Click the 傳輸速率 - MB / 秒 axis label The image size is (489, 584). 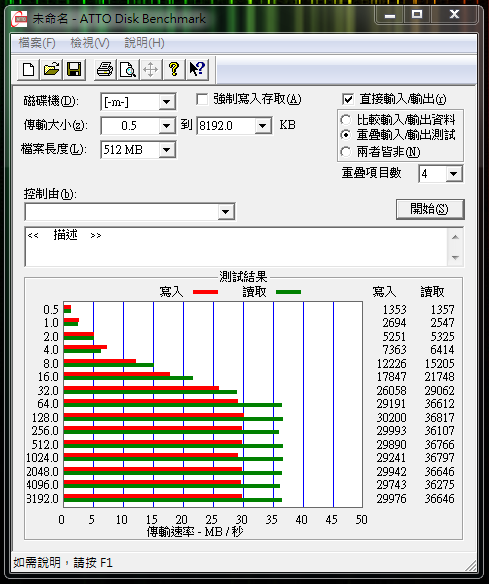point(195,531)
